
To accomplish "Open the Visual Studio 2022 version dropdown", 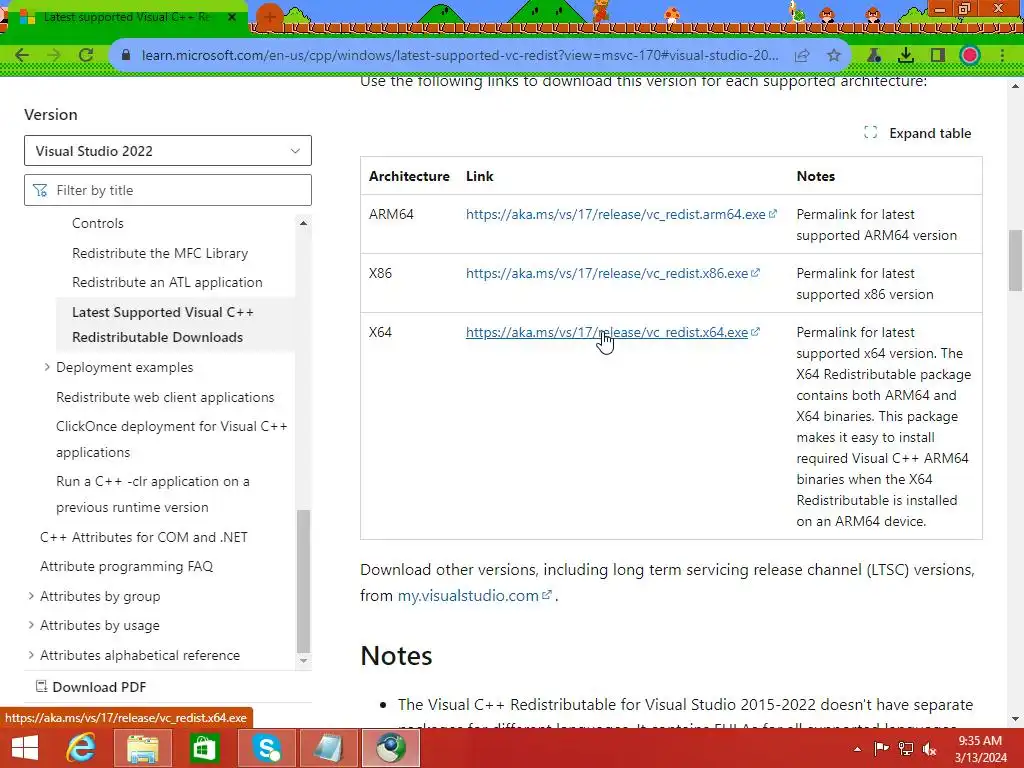I will click(168, 151).
